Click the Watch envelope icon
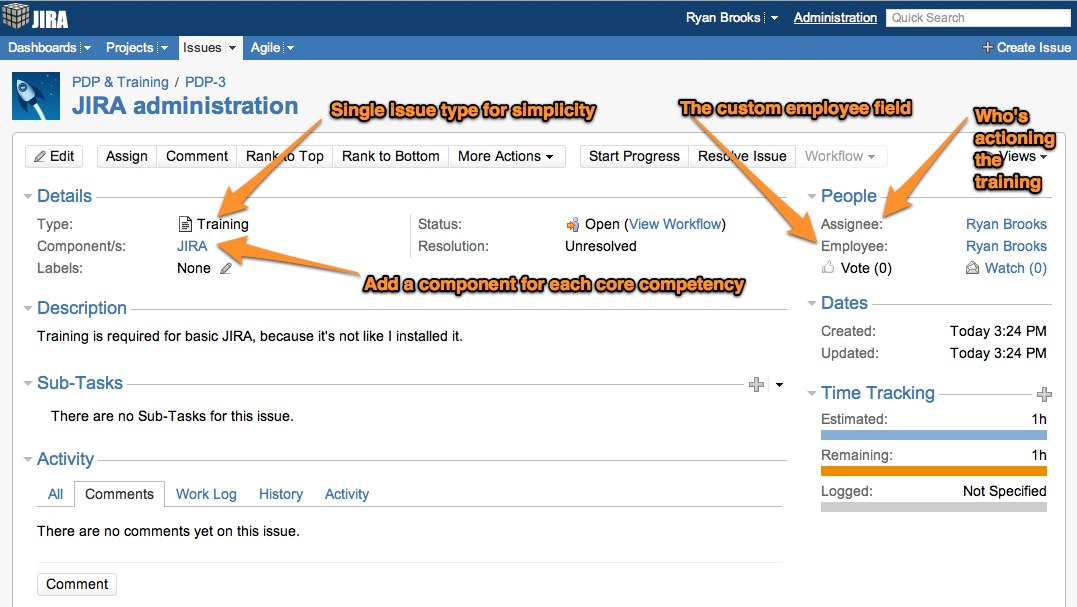 (972, 268)
